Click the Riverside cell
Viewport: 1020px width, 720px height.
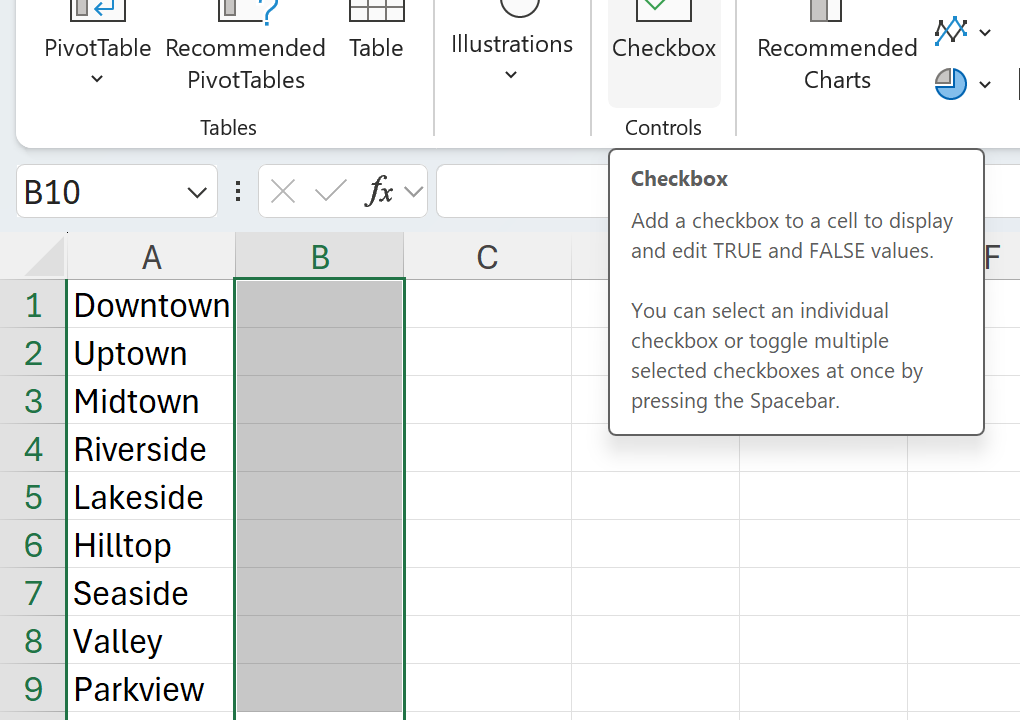[x=150, y=449]
